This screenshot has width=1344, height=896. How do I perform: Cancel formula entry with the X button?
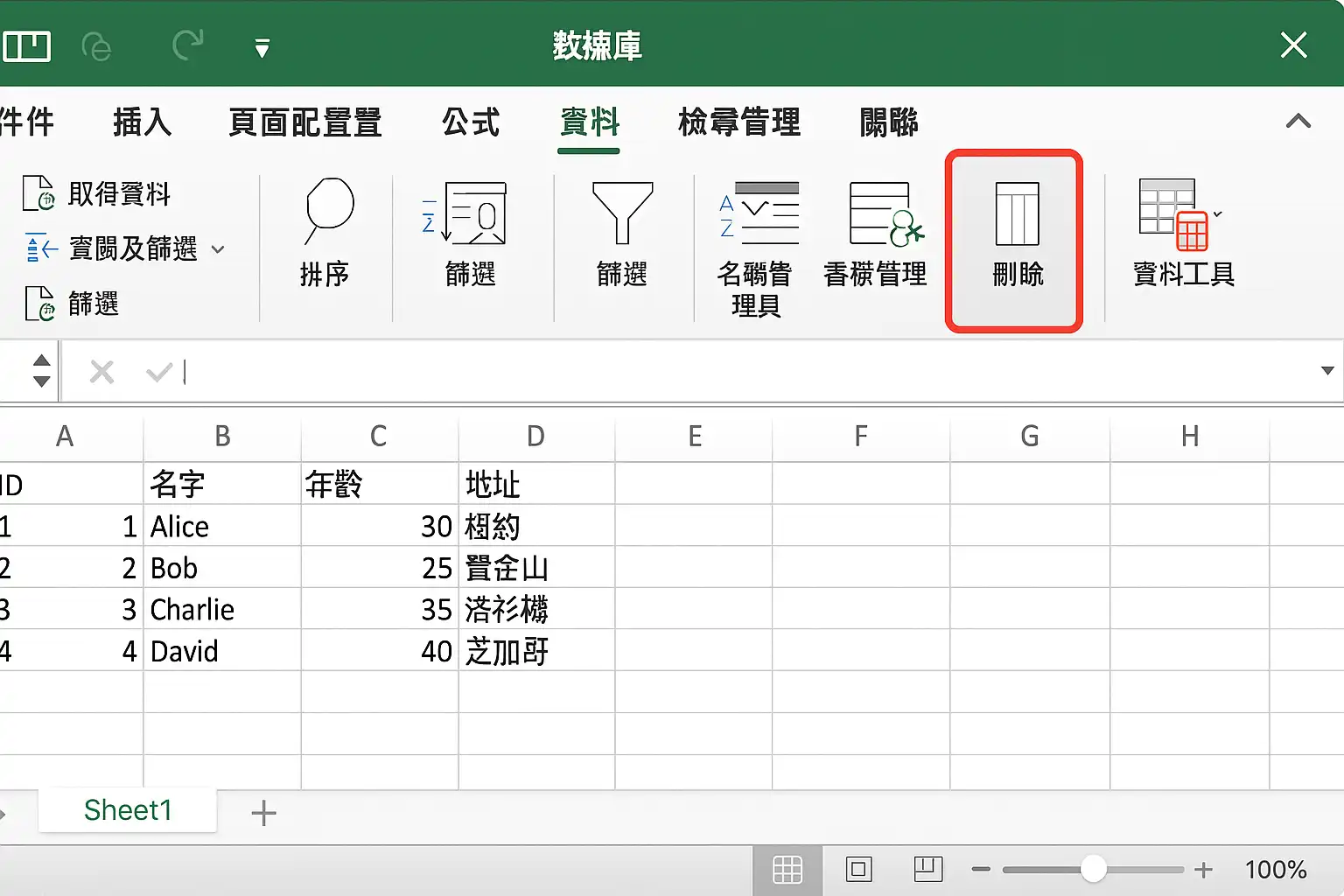101,373
